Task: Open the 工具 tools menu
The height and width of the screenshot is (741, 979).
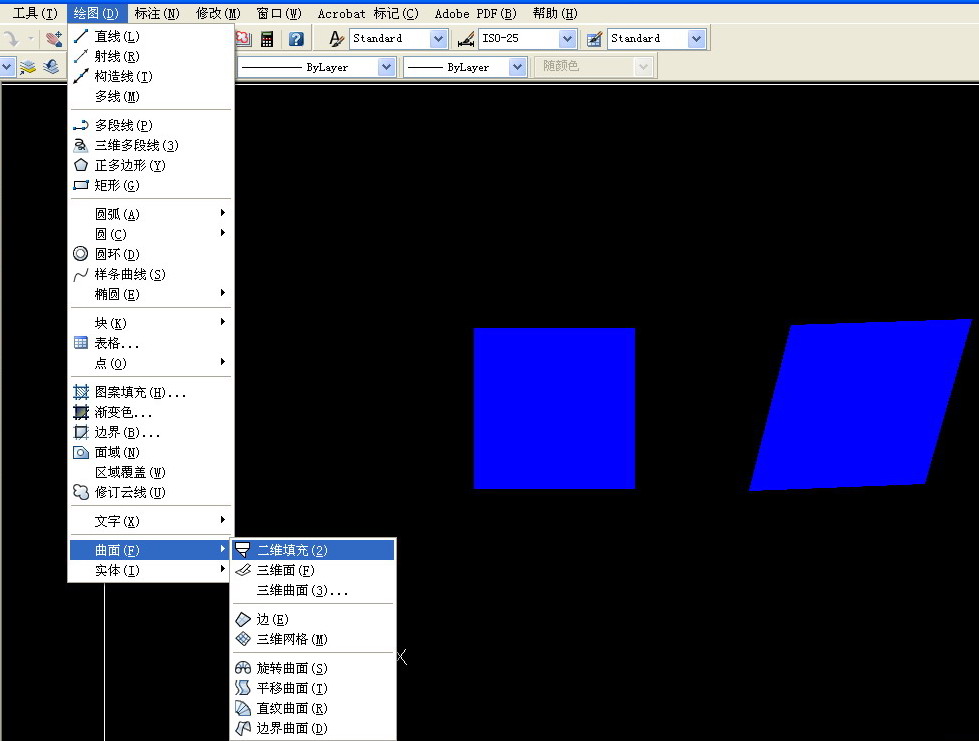Action: [x=35, y=14]
